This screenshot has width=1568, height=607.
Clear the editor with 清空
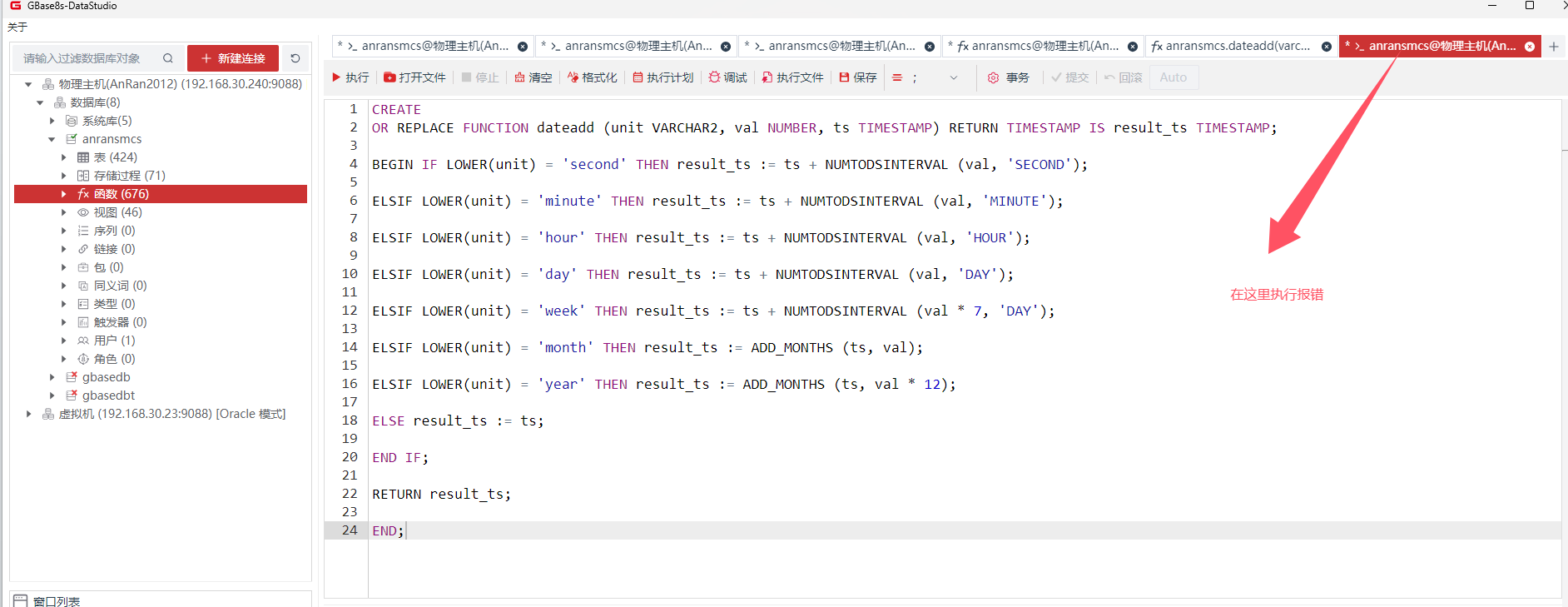pos(533,77)
